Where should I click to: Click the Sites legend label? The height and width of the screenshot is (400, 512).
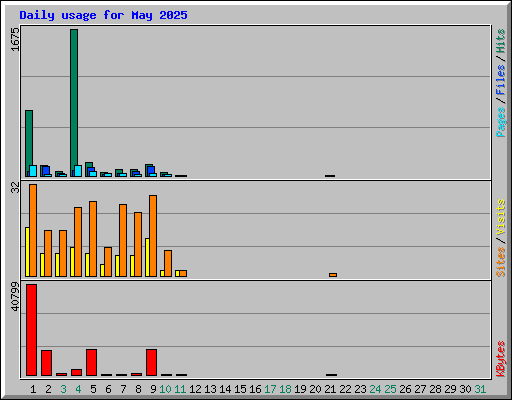pyautogui.click(x=500, y=262)
